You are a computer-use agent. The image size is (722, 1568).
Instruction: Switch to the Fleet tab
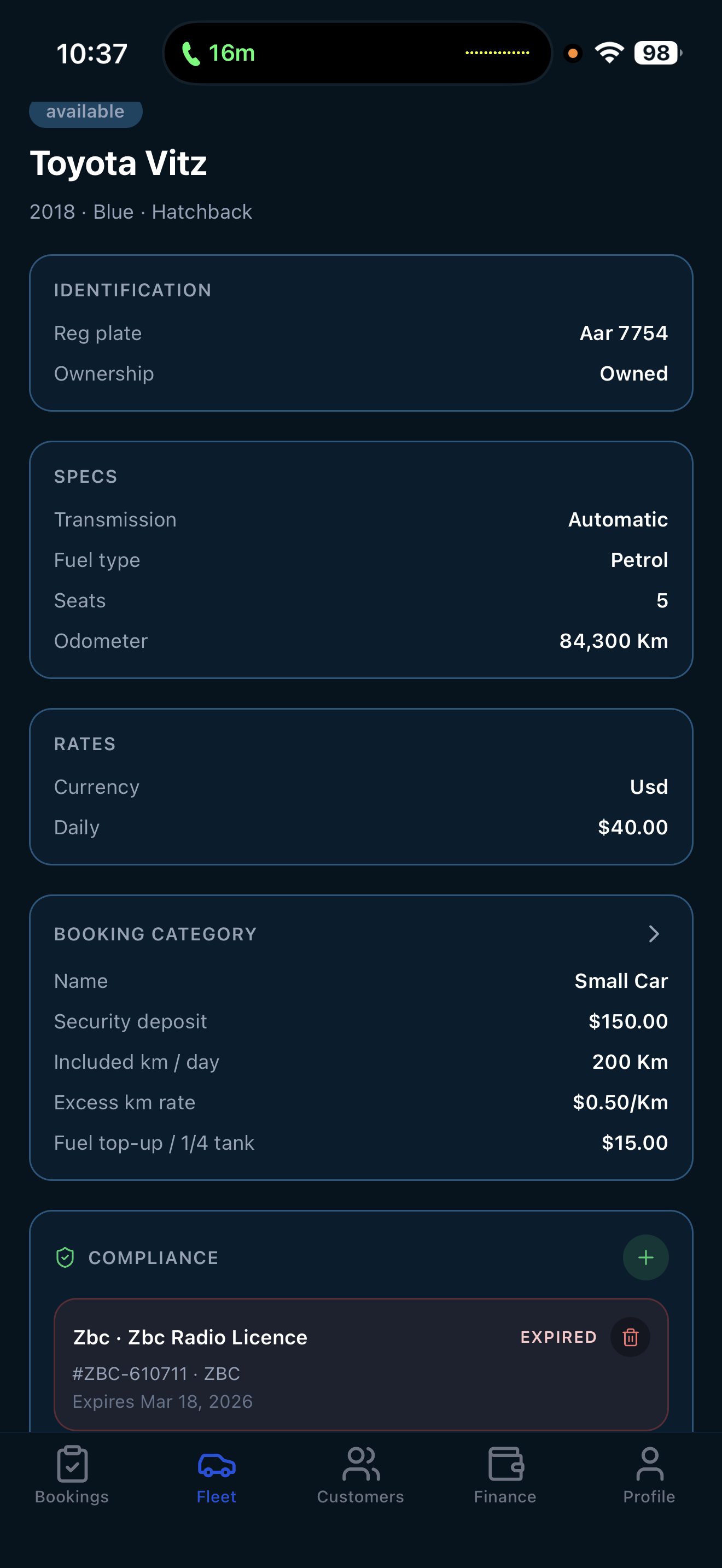(x=216, y=1475)
